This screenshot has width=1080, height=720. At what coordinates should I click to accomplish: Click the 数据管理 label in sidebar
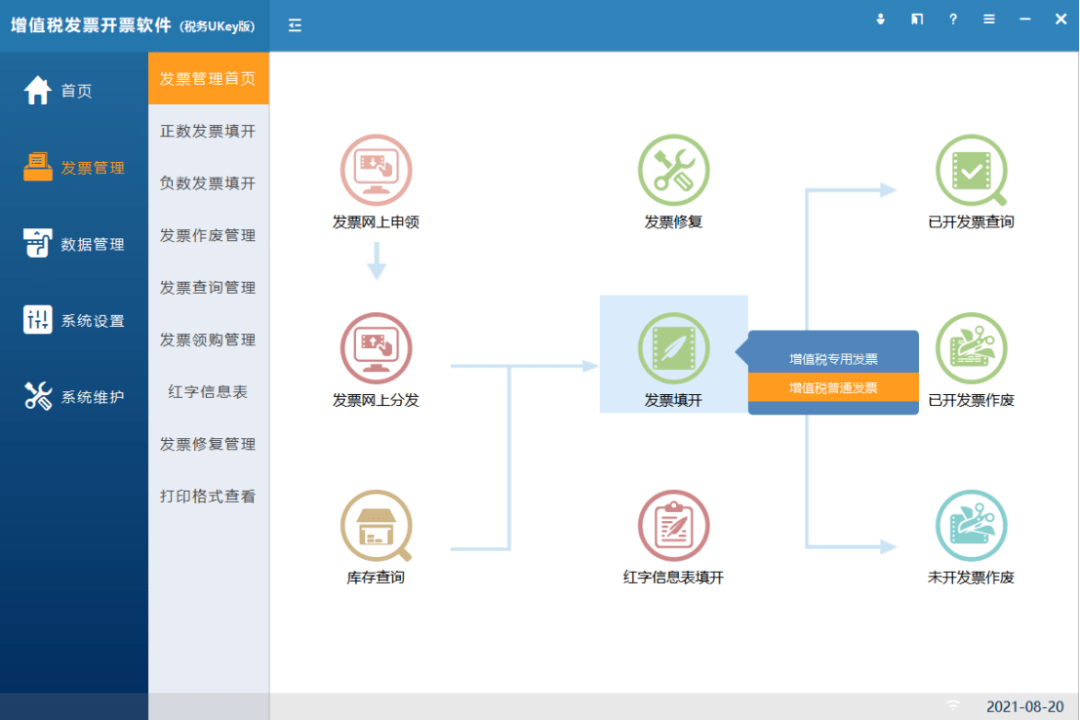[x=92, y=244]
